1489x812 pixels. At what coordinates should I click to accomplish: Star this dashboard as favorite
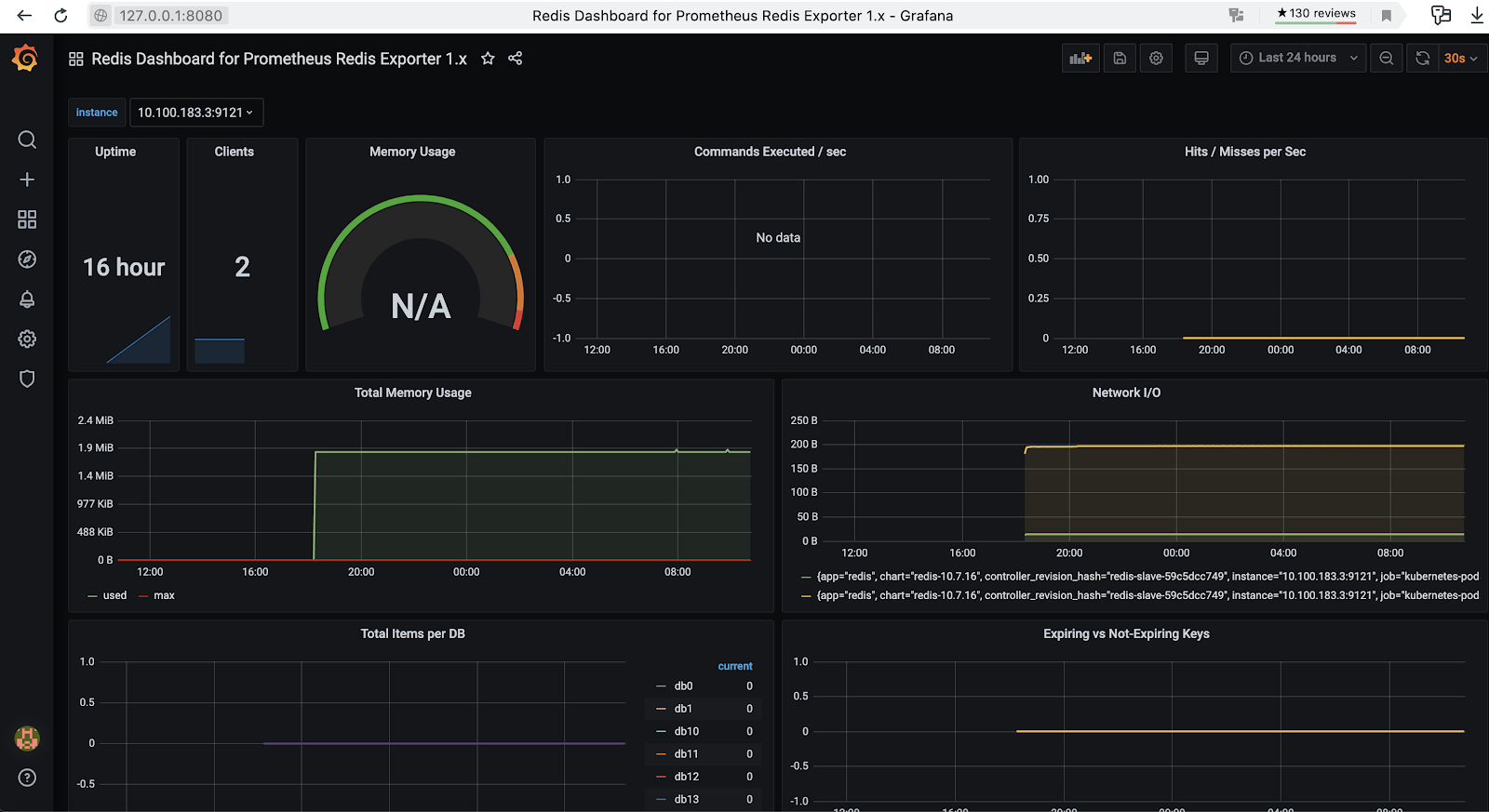(x=488, y=59)
